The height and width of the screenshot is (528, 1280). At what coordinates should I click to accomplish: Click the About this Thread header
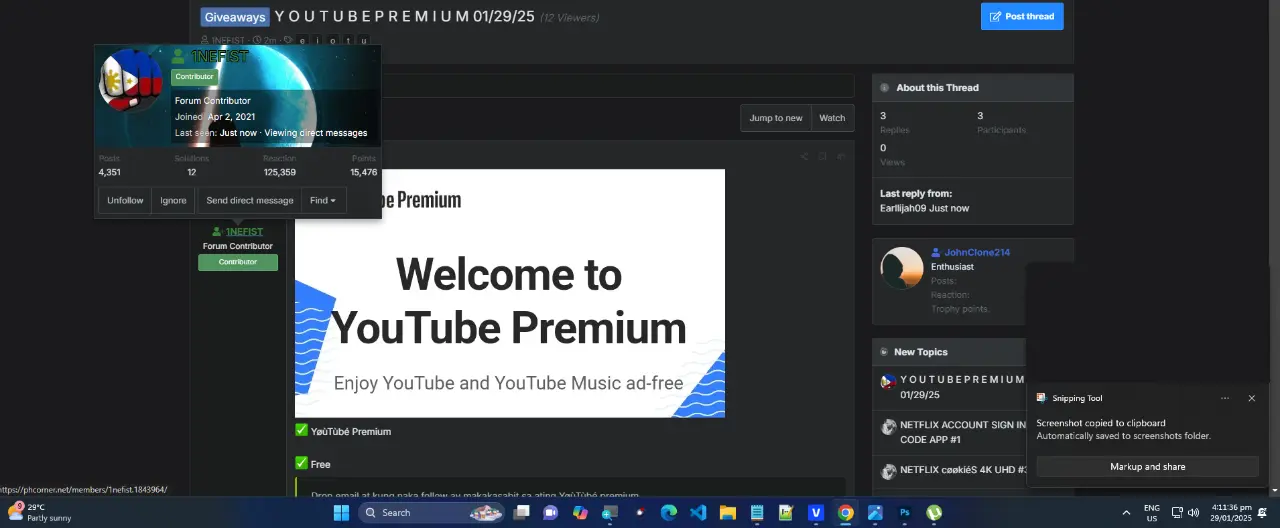coord(972,87)
